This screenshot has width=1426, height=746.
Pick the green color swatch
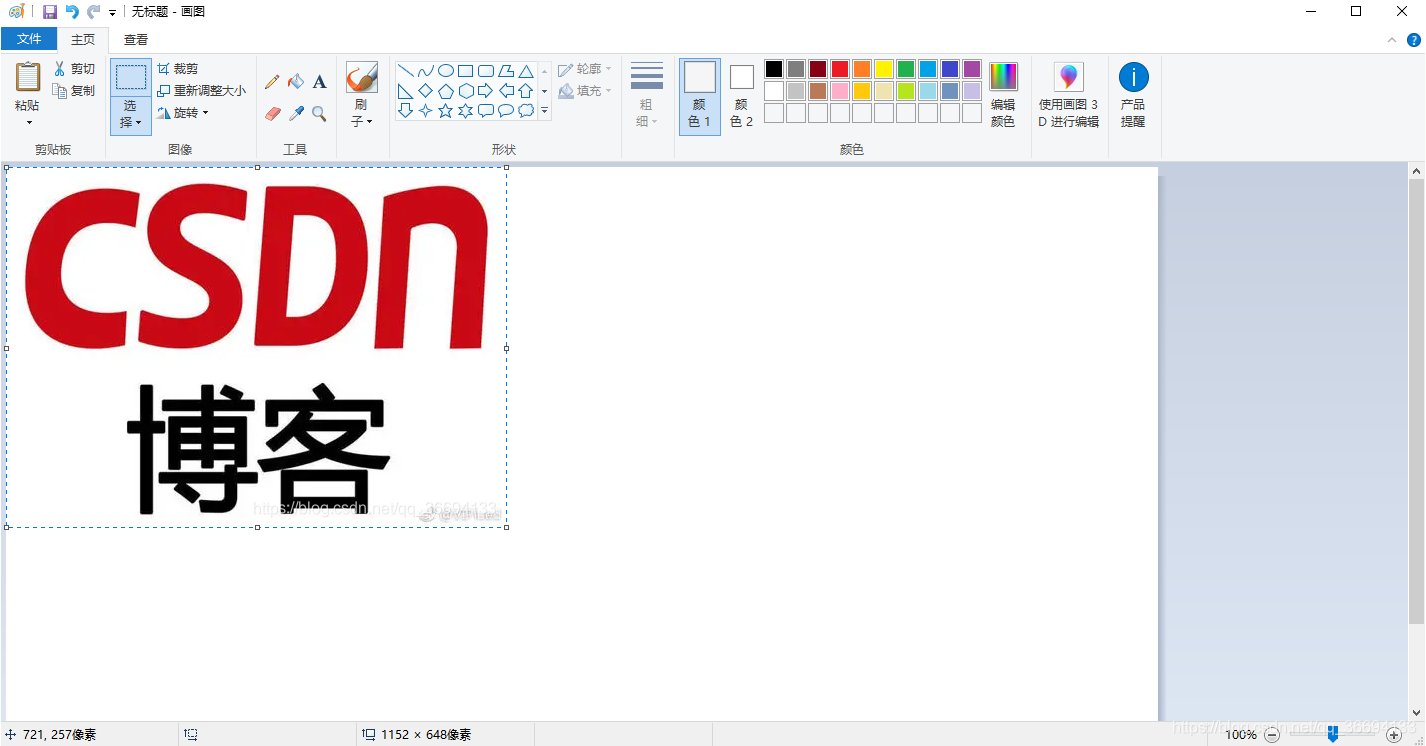coord(906,69)
